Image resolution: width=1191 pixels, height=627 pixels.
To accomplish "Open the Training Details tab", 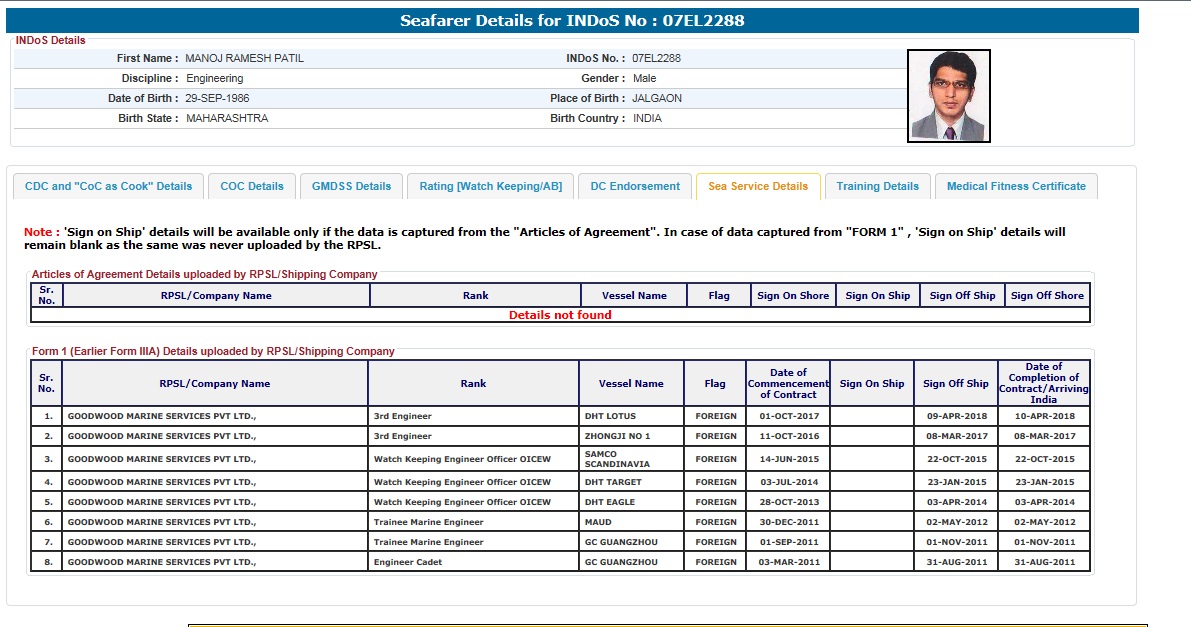I will point(877,186).
